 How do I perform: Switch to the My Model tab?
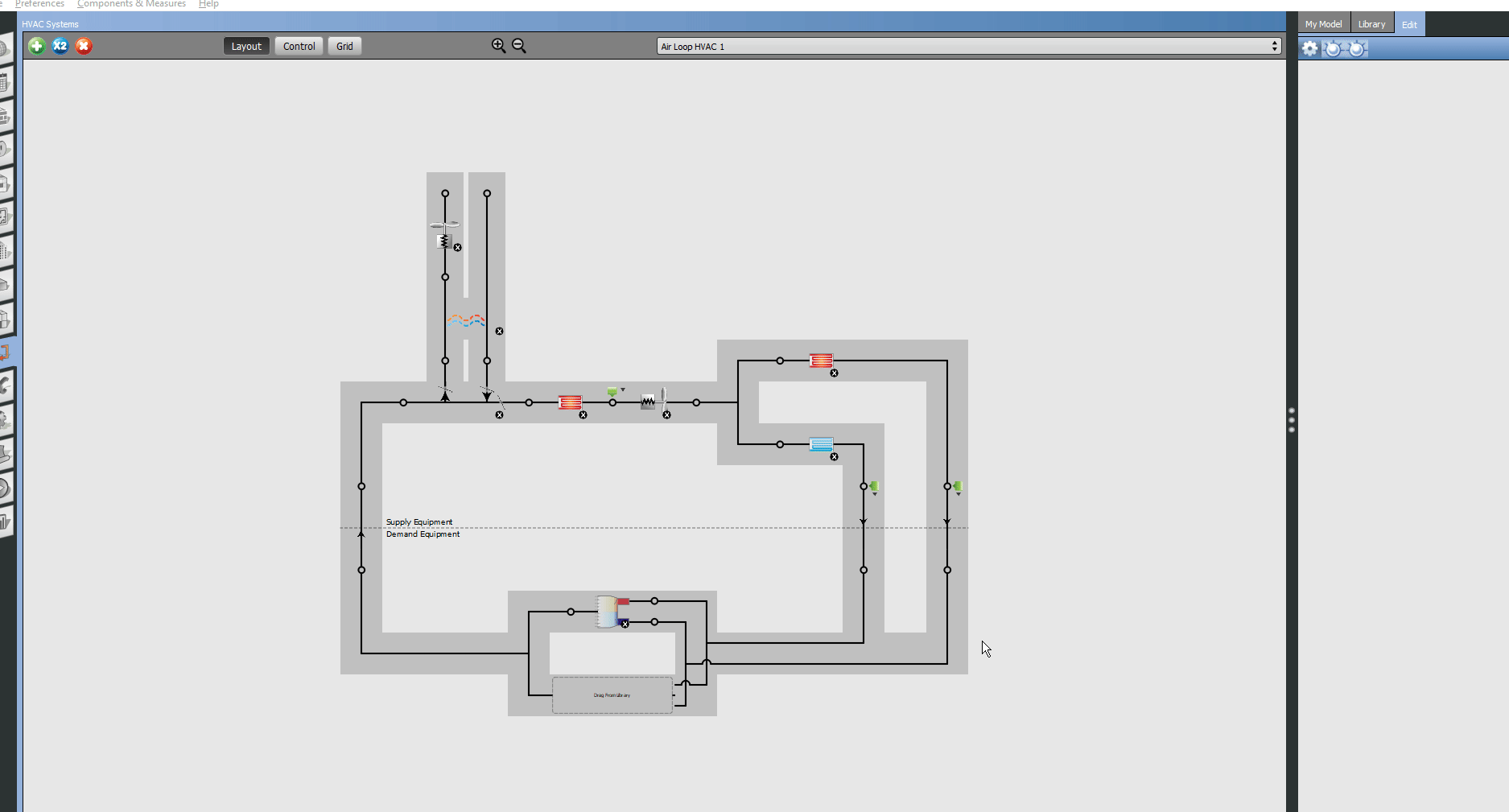(1322, 23)
